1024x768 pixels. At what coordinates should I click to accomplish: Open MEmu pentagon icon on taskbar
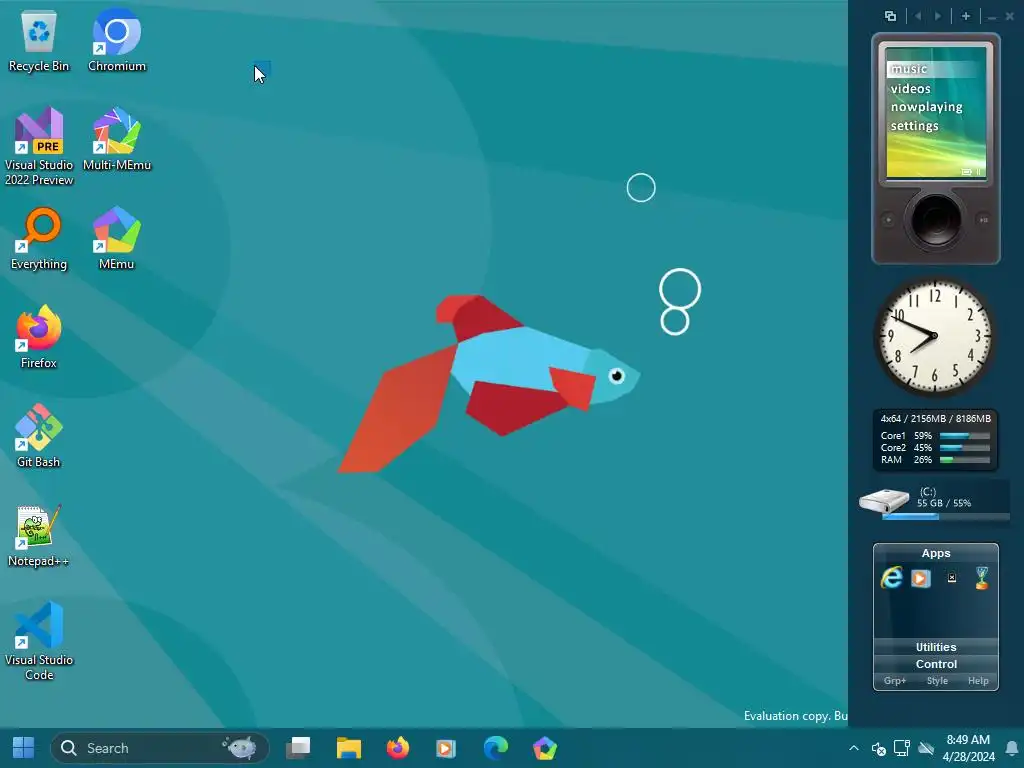point(545,748)
